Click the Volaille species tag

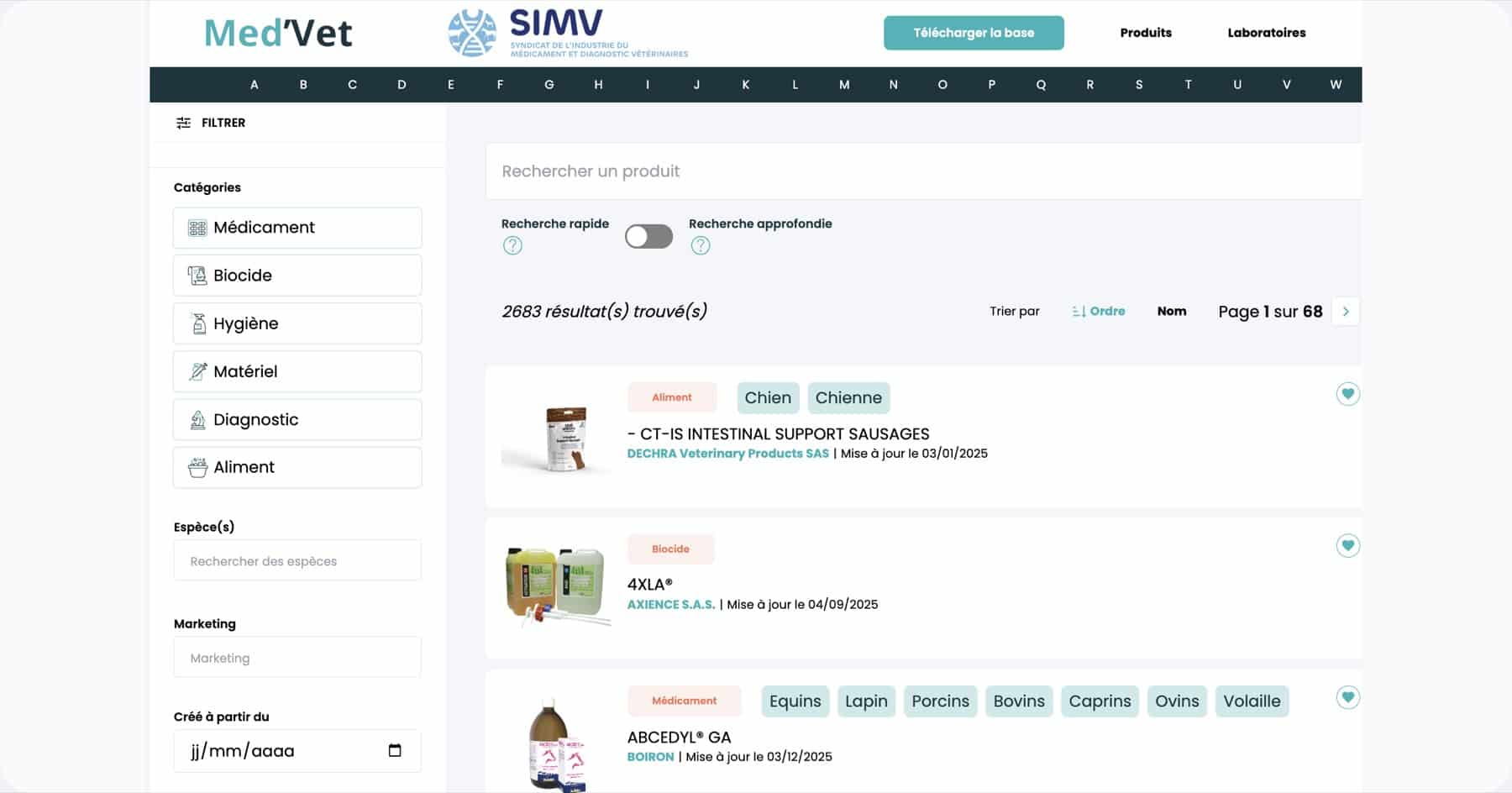[x=1252, y=701]
